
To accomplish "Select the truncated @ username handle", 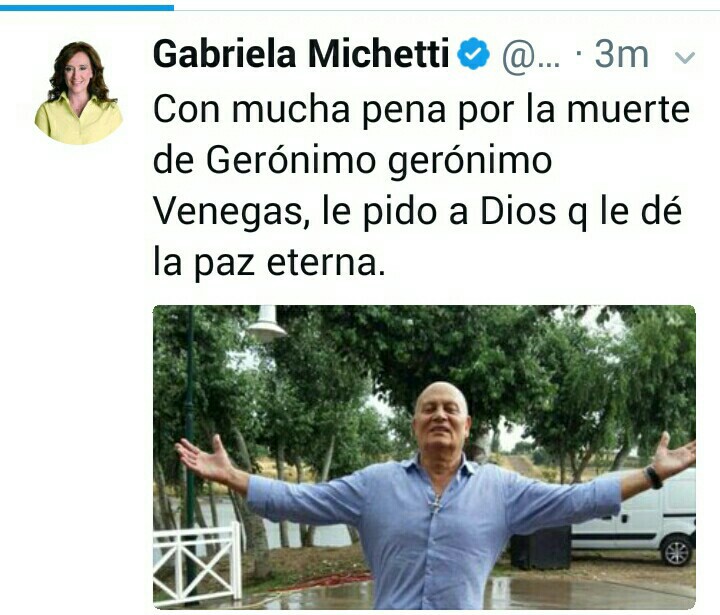I will tap(531, 57).
